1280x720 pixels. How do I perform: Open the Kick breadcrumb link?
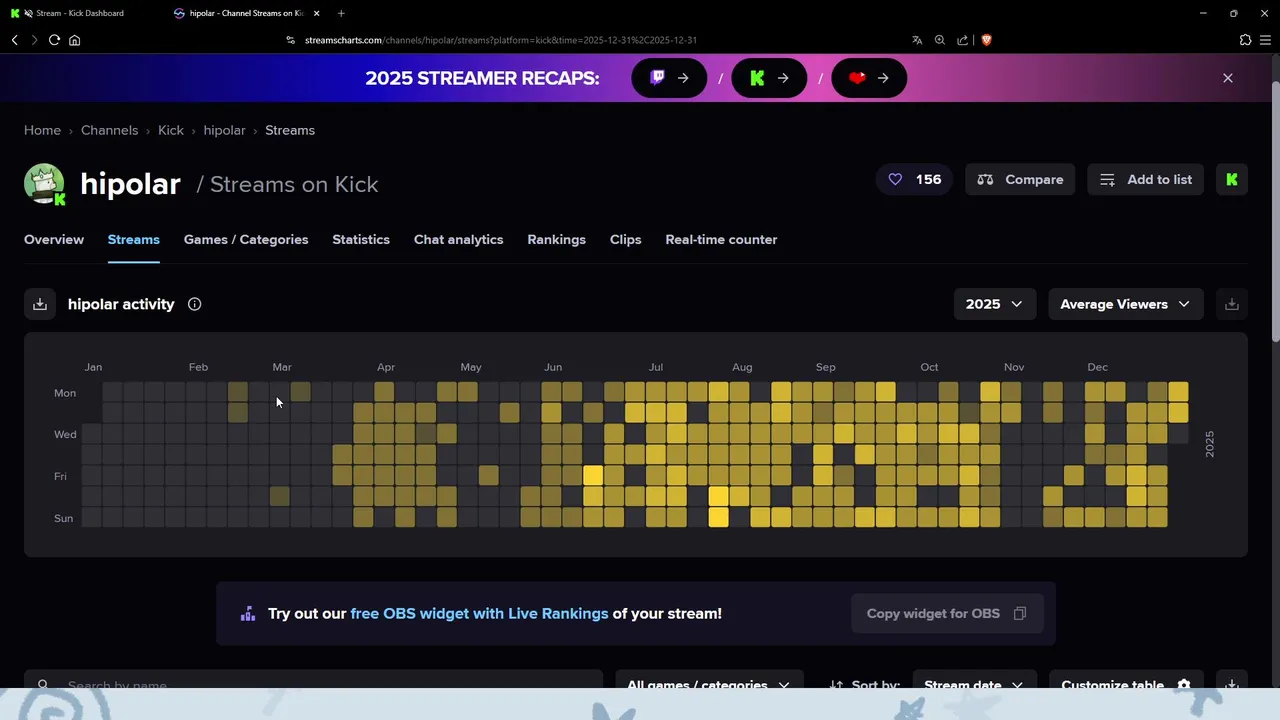(x=171, y=130)
